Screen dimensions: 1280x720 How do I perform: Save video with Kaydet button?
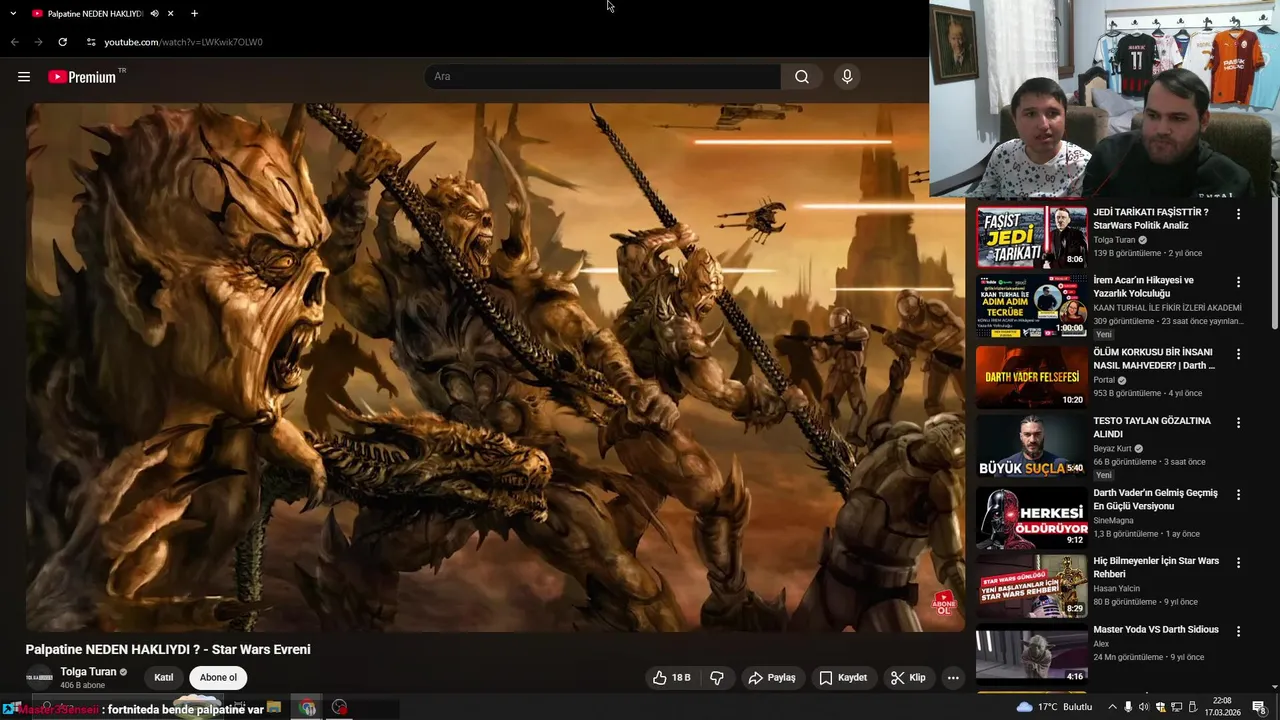coord(843,678)
